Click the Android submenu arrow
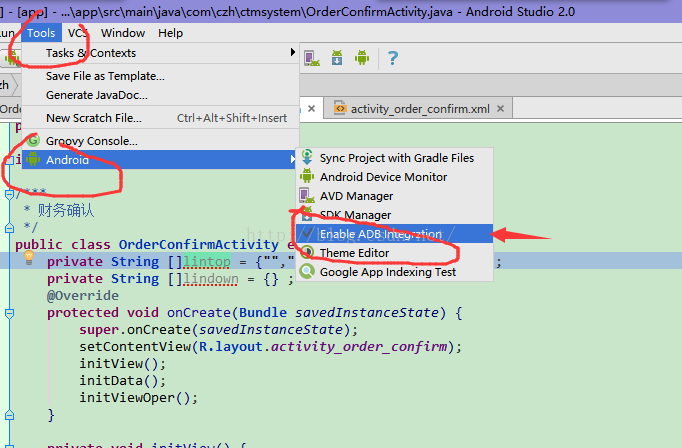The image size is (682, 448). (292, 160)
